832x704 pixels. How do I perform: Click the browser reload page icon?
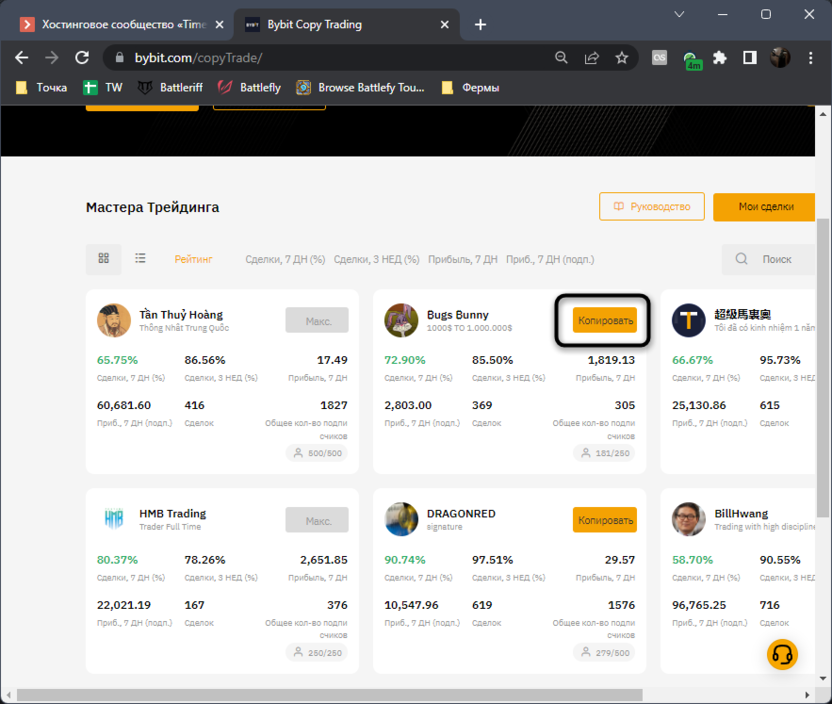click(x=82, y=58)
